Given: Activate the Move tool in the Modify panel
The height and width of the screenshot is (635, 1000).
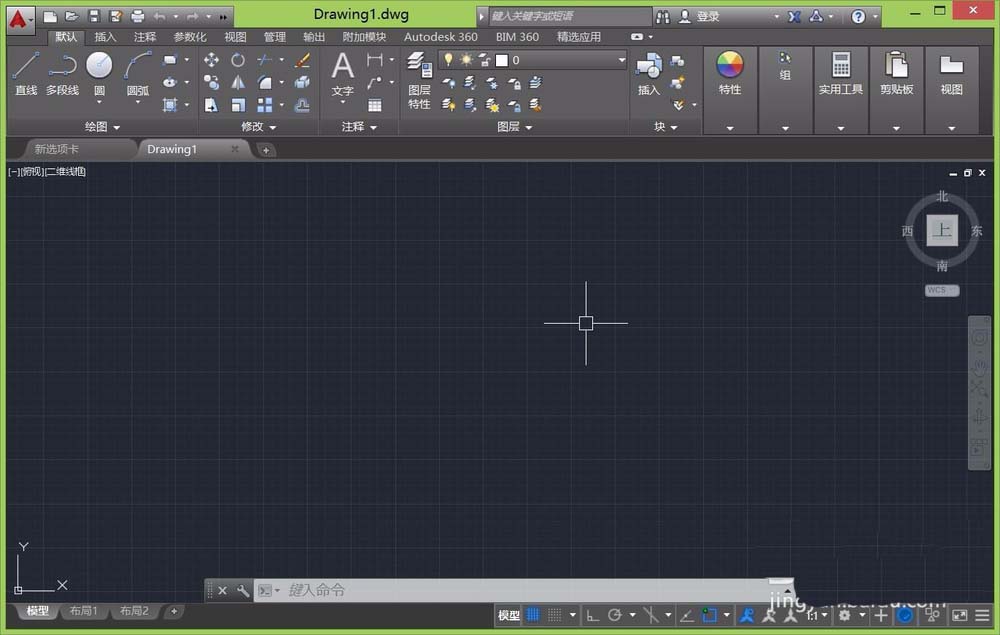Looking at the screenshot, I should click(x=211, y=60).
